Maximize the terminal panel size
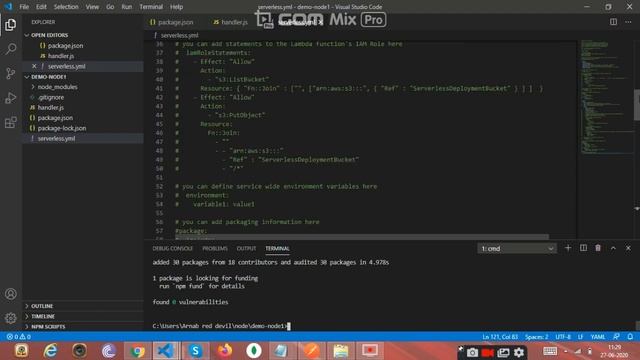The width and height of the screenshot is (640, 360). click(x=613, y=248)
